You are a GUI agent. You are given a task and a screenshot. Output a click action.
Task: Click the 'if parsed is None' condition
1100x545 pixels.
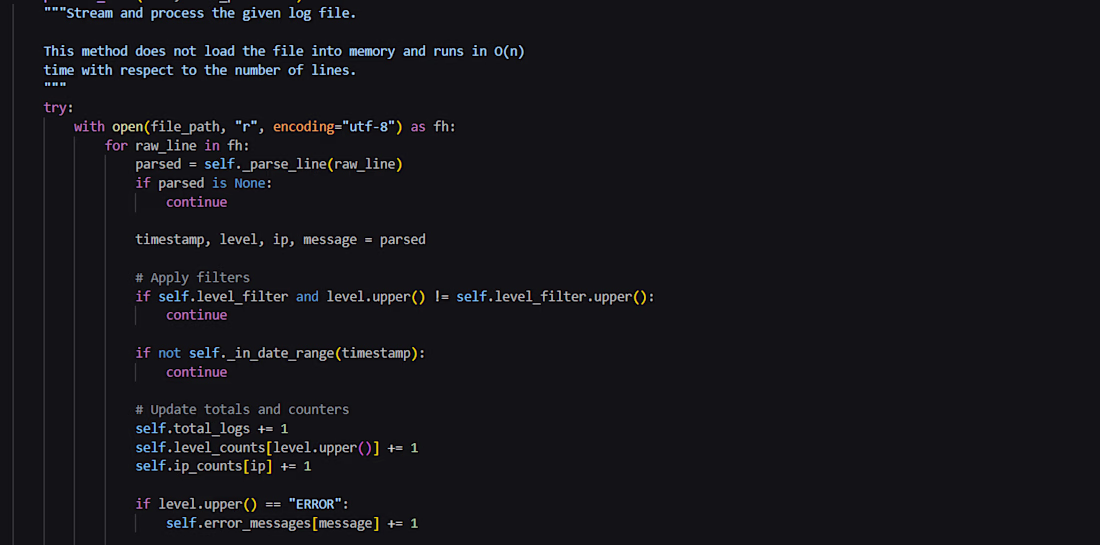(203, 183)
